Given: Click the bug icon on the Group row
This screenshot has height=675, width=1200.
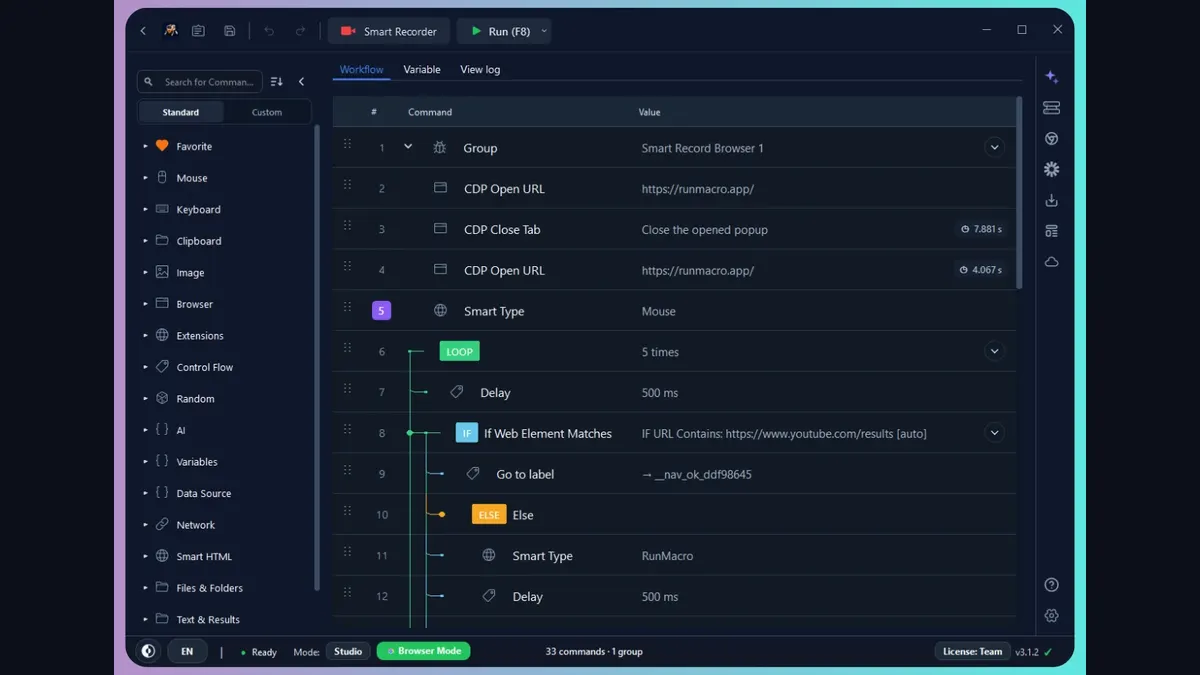Looking at the screenshot, I should pyautogui.click(x=440, y=147).
